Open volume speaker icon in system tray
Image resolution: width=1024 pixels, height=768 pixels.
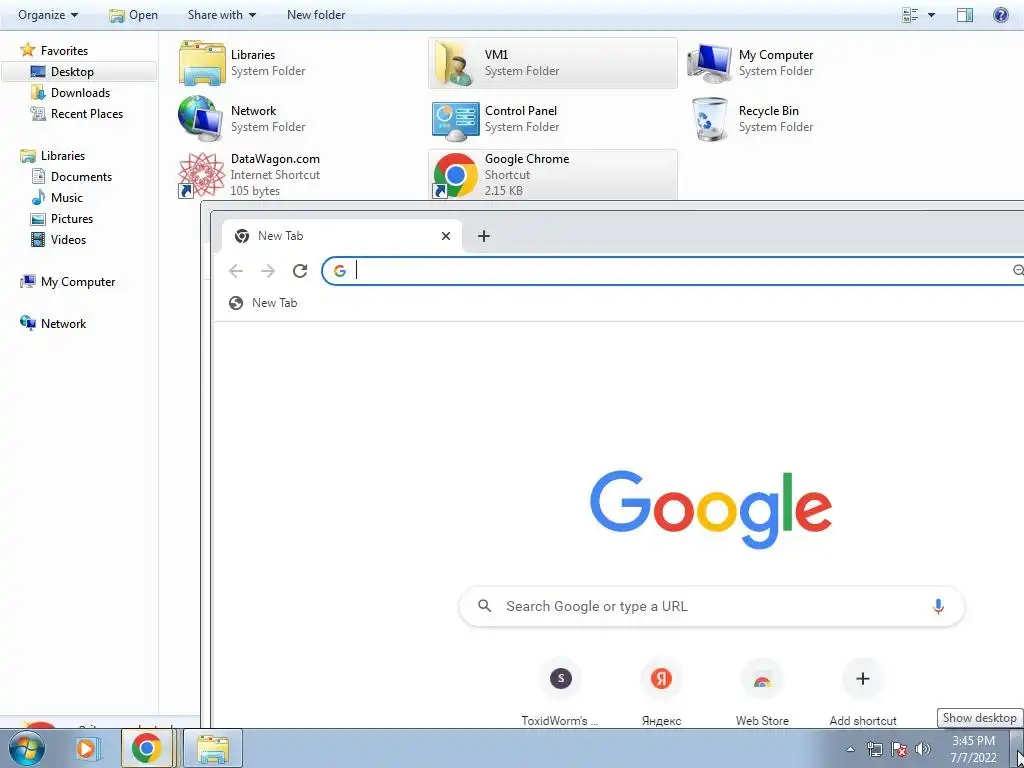click(923, 749)
